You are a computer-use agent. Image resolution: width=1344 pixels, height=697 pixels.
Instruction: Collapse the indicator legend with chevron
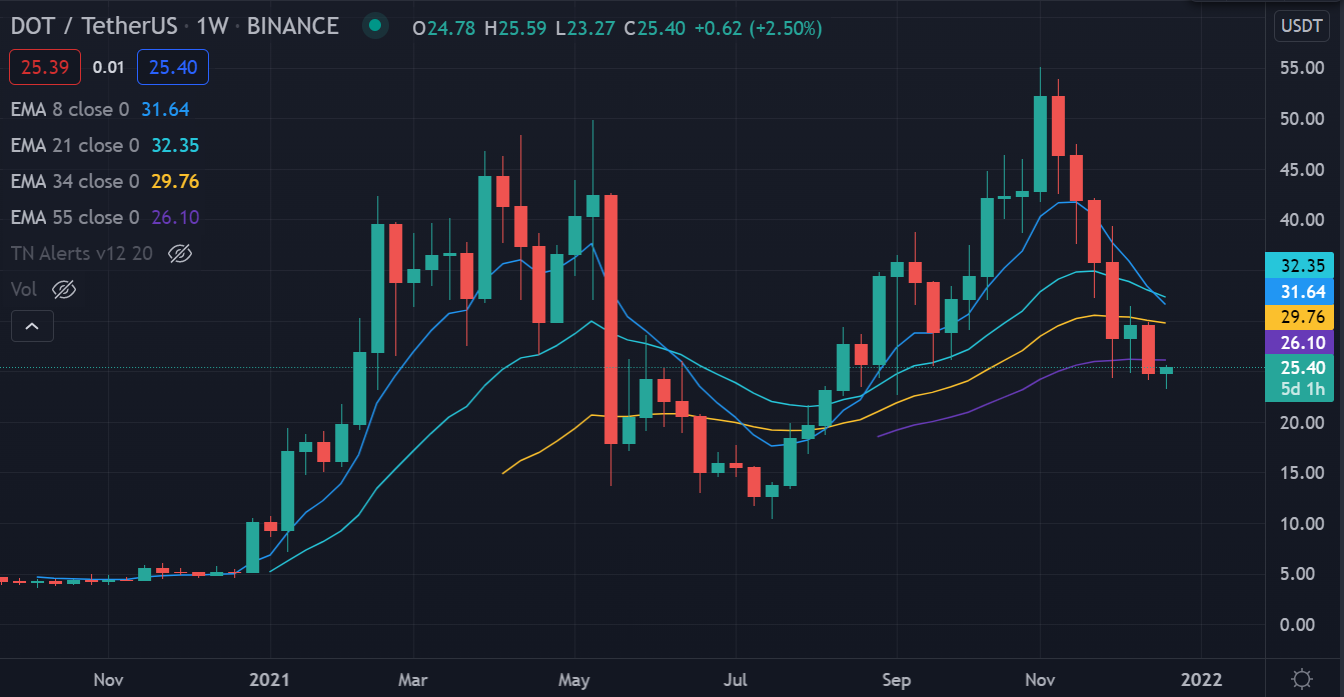[x=32, y=326]
